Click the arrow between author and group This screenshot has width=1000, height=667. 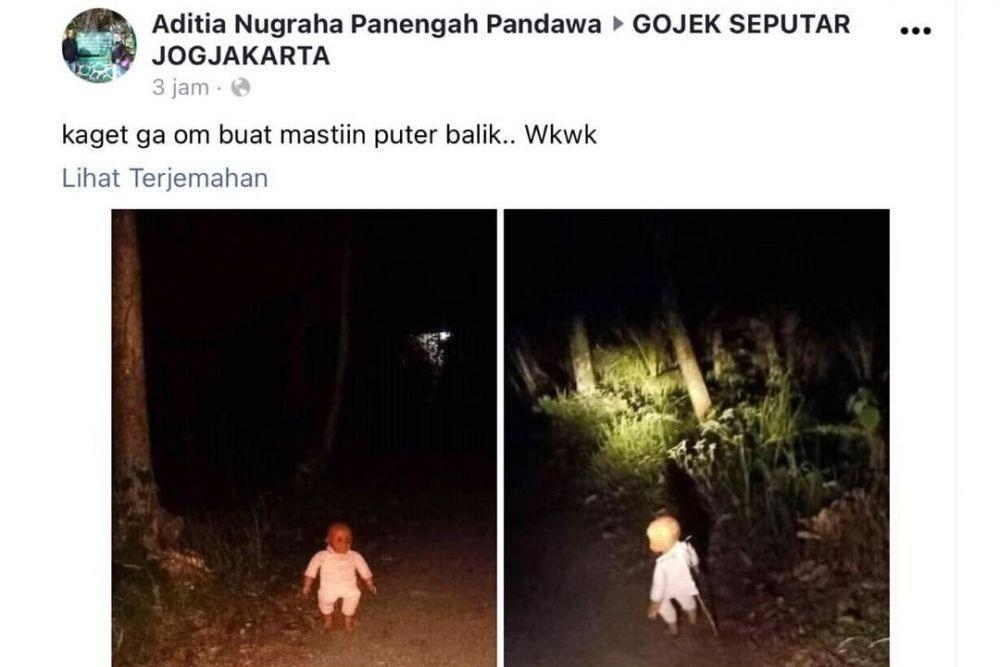click(617, 24)
